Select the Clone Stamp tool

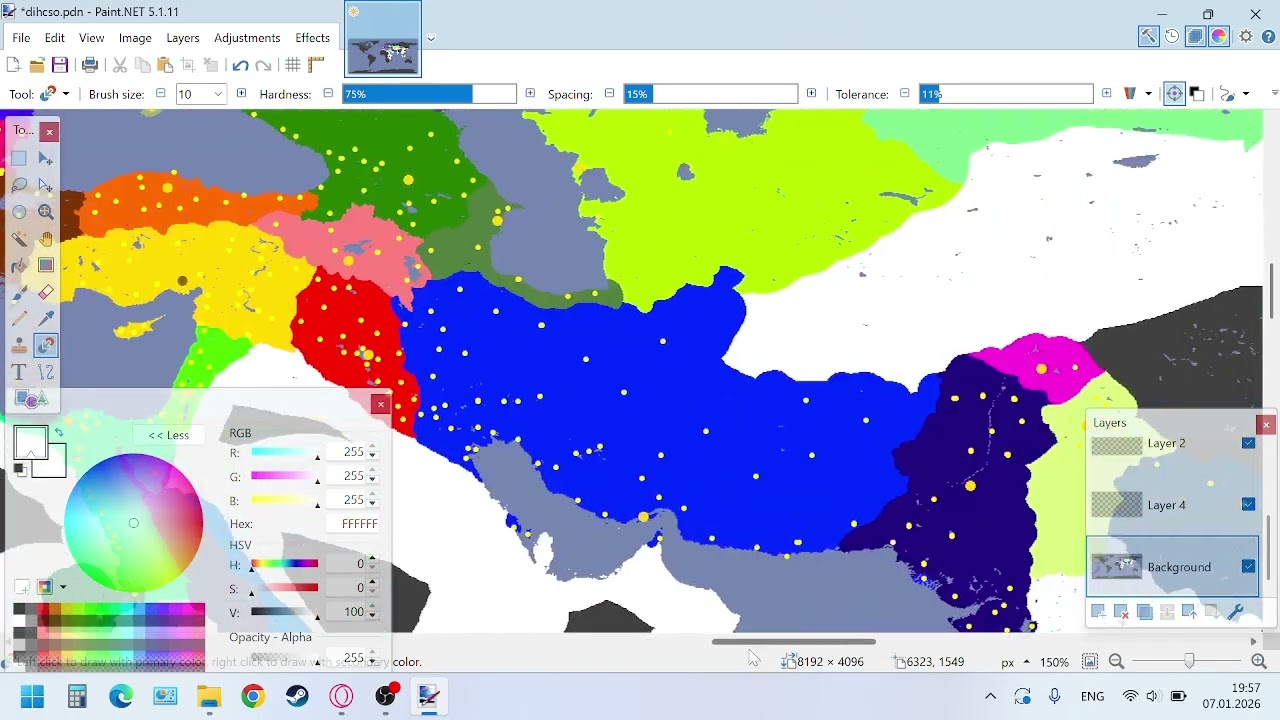[x=19, y=346]
